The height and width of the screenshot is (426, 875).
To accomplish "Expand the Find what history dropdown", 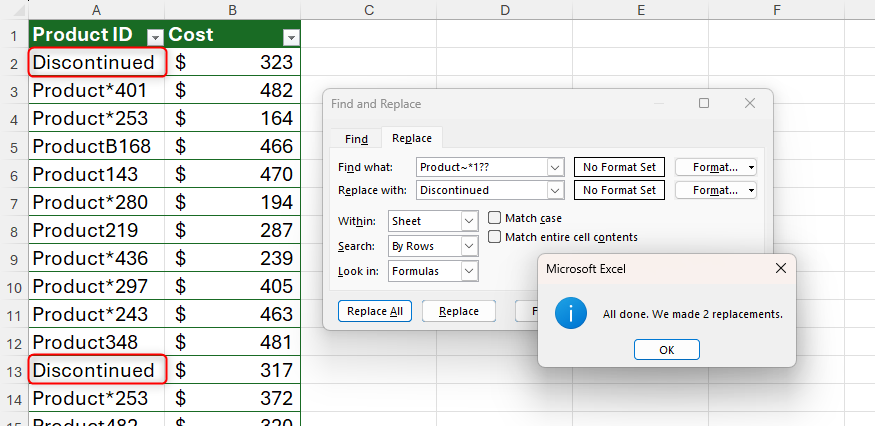I will click(x=555, y=167).
